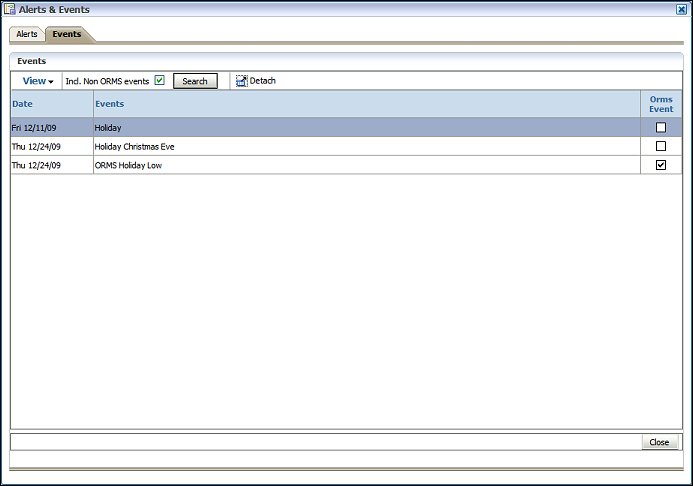Open the View dropdown menu
693x486 pixels.
click(38, 81)
